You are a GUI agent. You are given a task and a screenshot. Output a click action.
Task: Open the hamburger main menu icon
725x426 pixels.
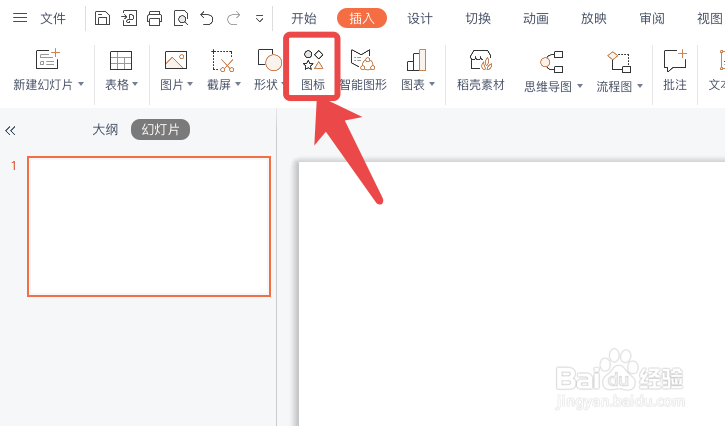(x=20, y=18)
